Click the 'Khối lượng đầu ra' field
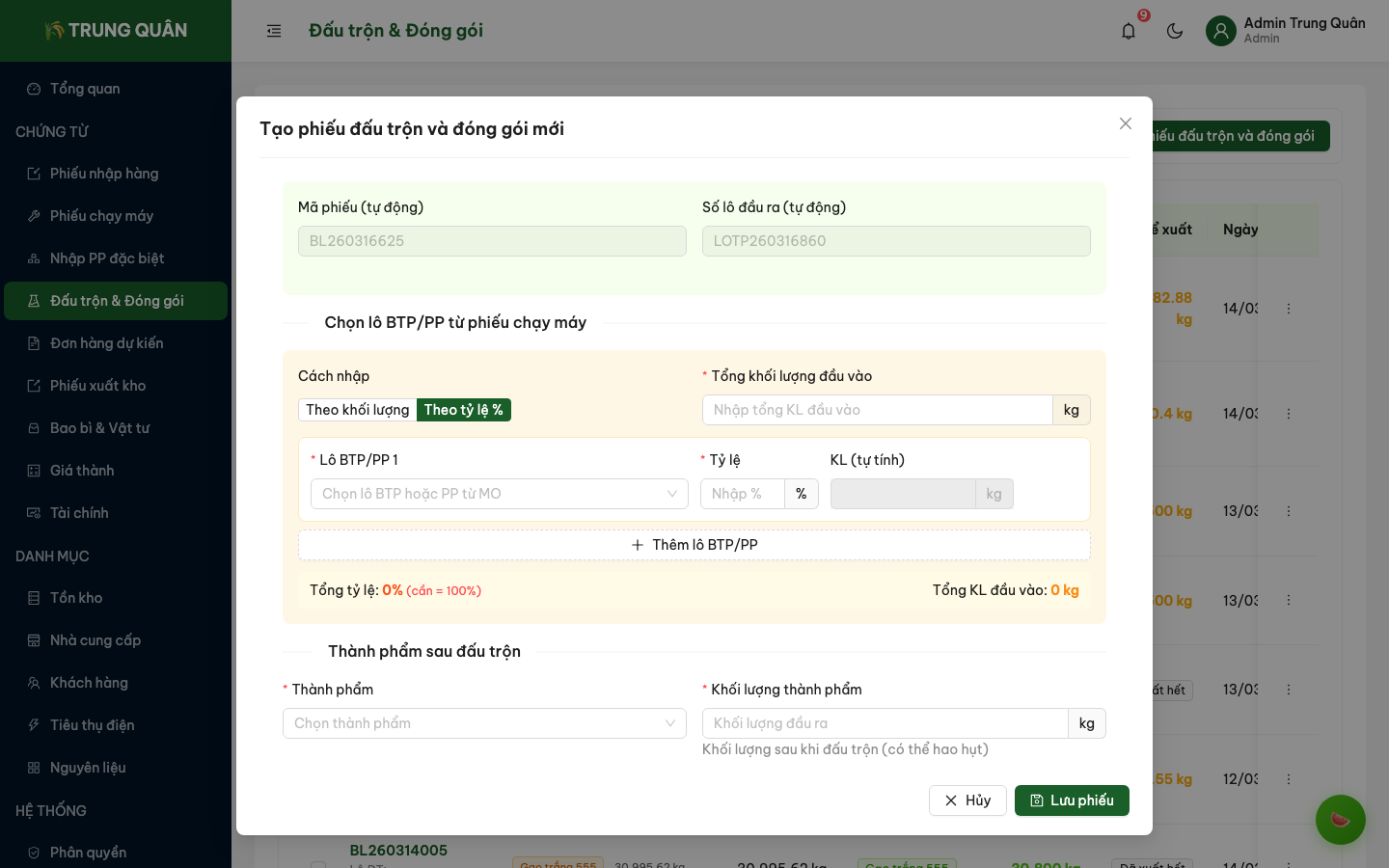Screen dimensions: 1389x868 coord(885,723)
